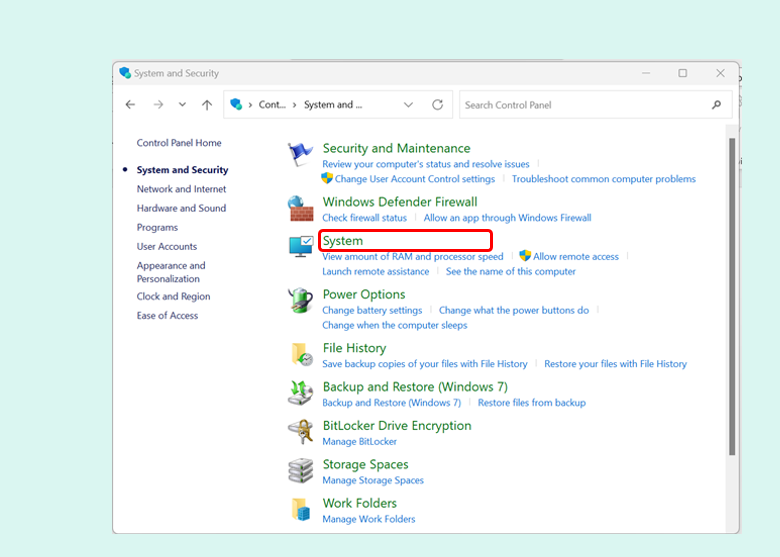Viewport: 780px width, 557px height.
Task: Click Launch remote assistance link
Action: (x=376, y=272)
